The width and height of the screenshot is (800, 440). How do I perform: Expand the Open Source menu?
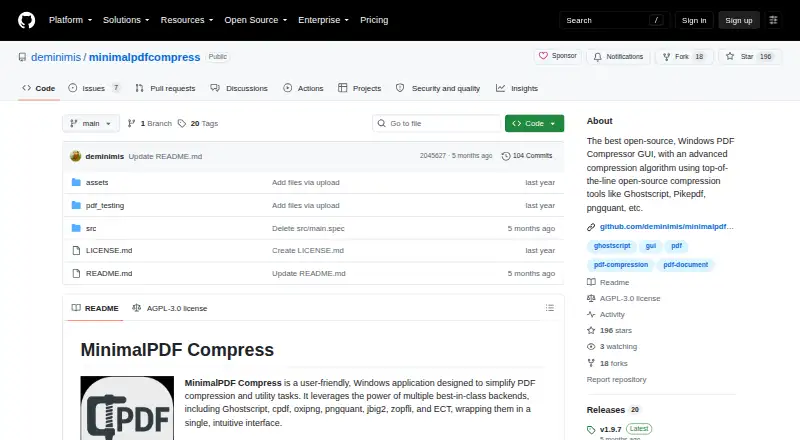pos(256,20)
